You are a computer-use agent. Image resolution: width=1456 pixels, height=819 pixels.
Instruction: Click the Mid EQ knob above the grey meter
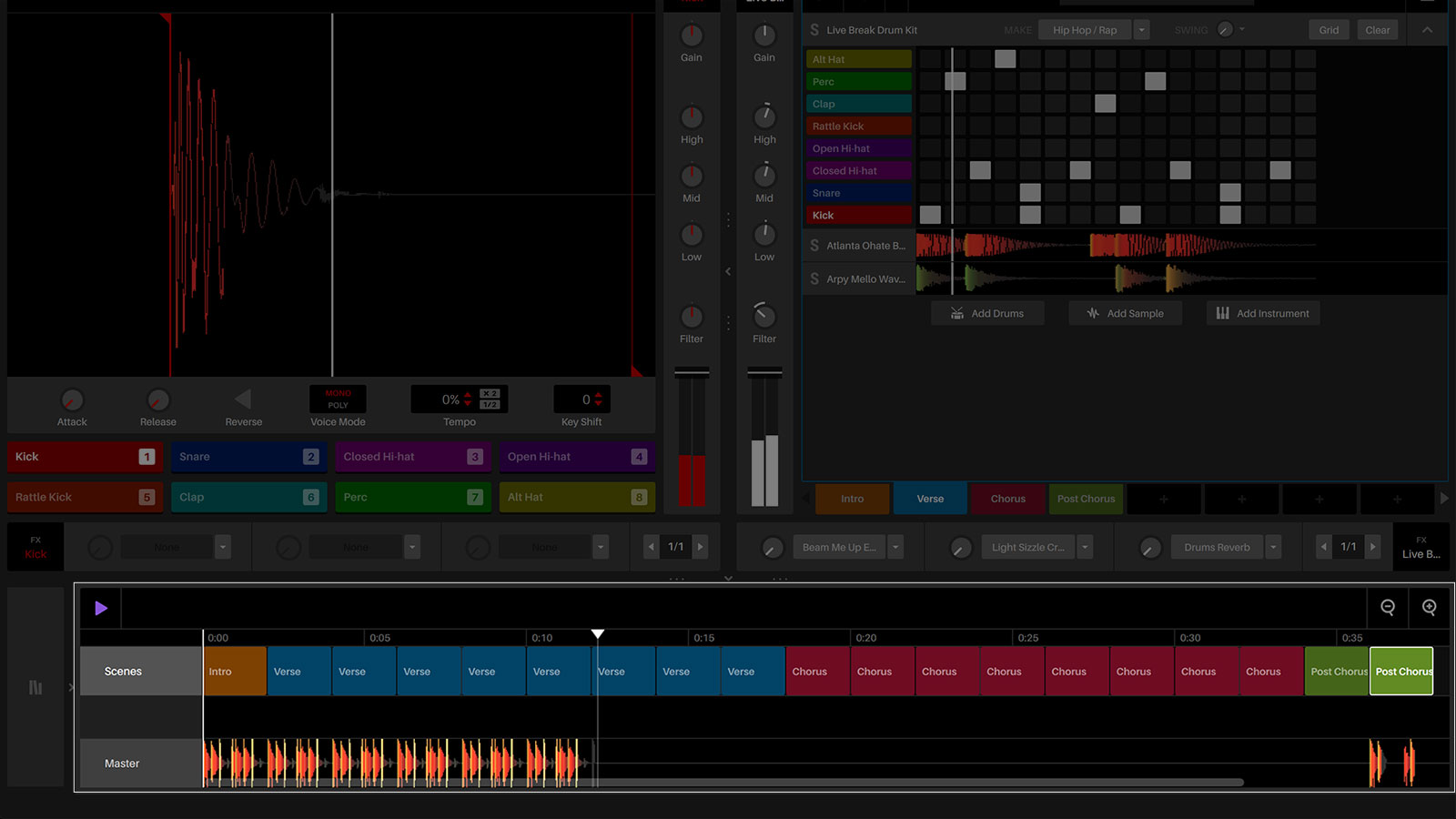click(764, 176)
